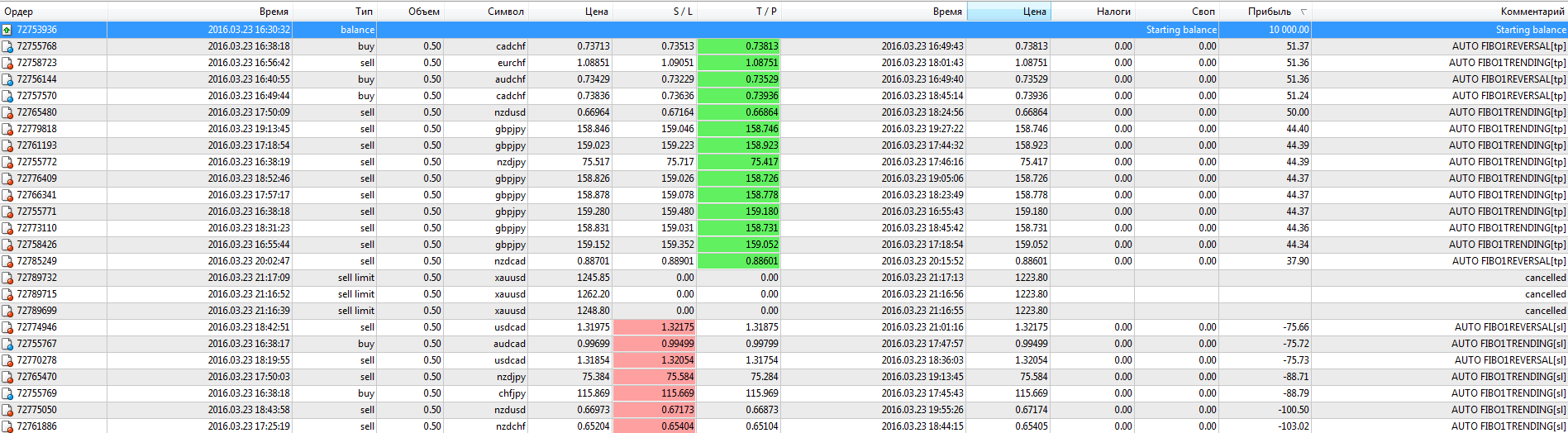Select red S/L cell showing 0.65404
The width and height of the screenshot is (1568, 433).
pyautogui.click(x=654, y=426)
